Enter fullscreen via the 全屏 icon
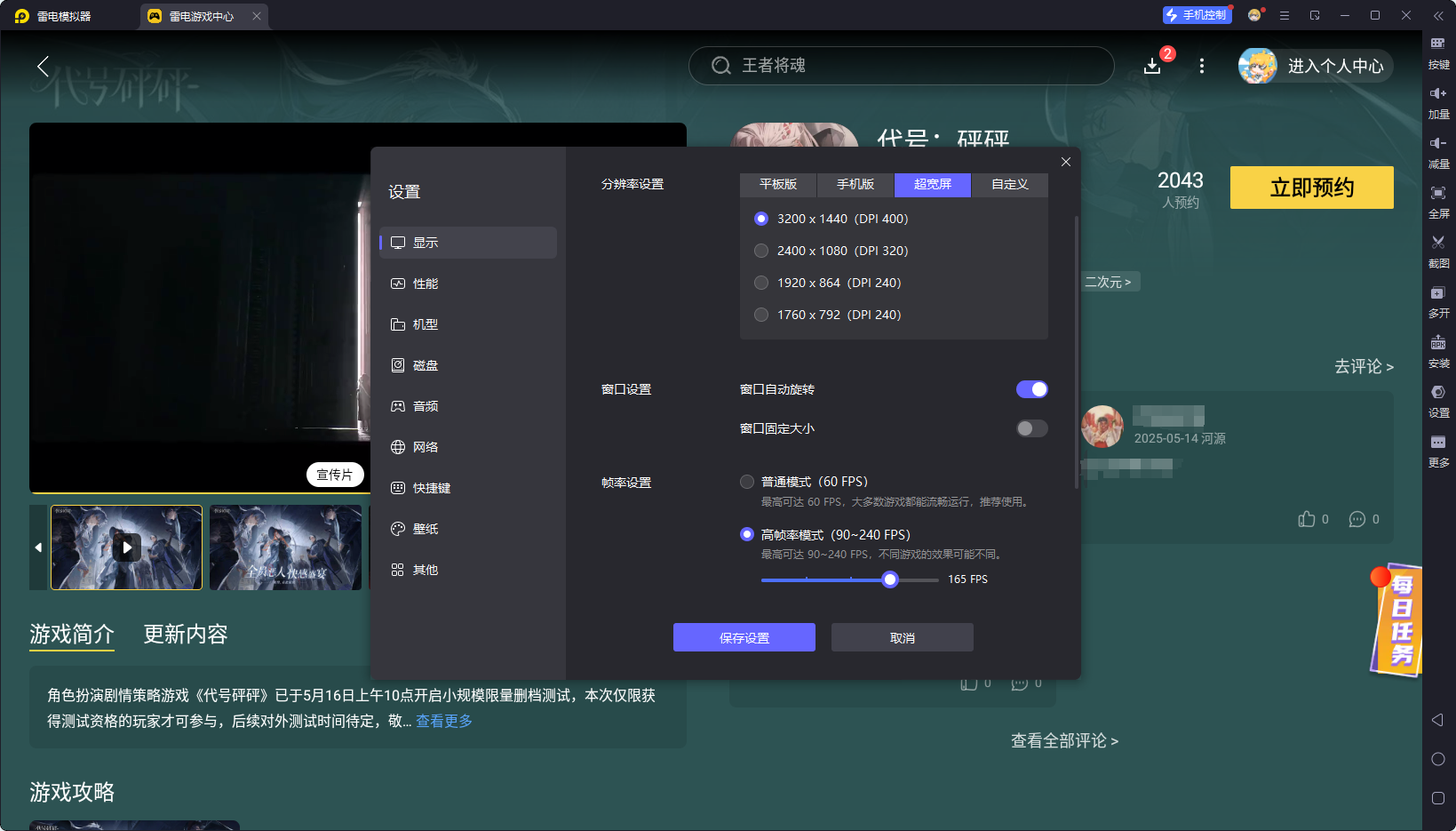 [1439, 202]
